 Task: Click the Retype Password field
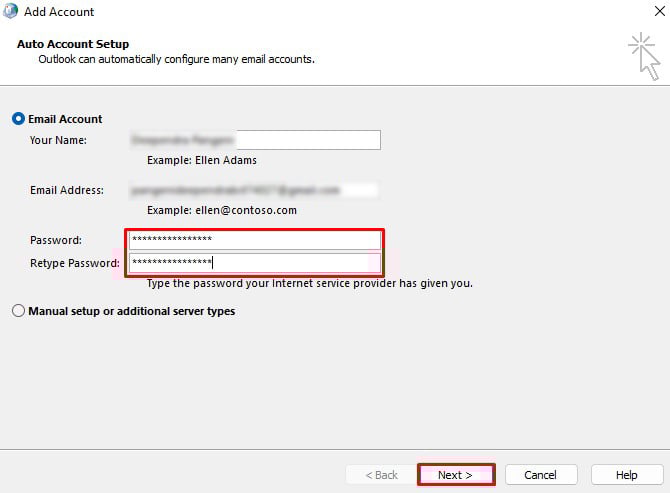click(x=255, y=263)
